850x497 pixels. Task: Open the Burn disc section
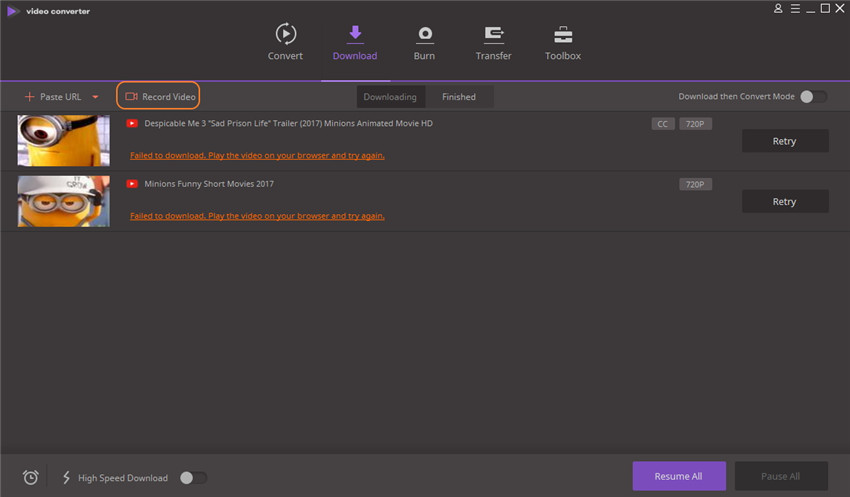(424, 42)
